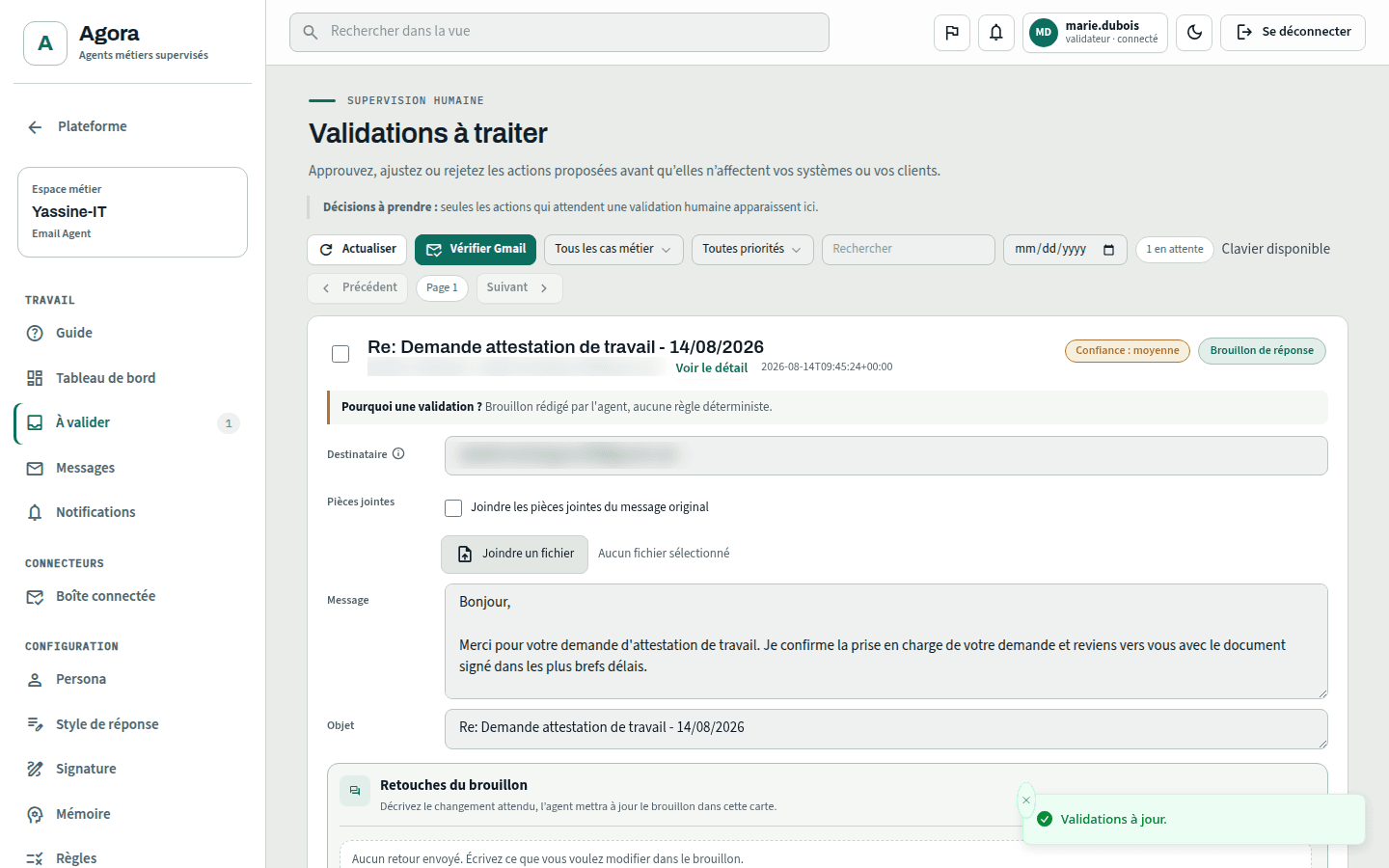Image resolution: width=1389 pixels, height=868 pixels.
Task: Click the Retouches du brouillon icon
Action: coord(355,791)
